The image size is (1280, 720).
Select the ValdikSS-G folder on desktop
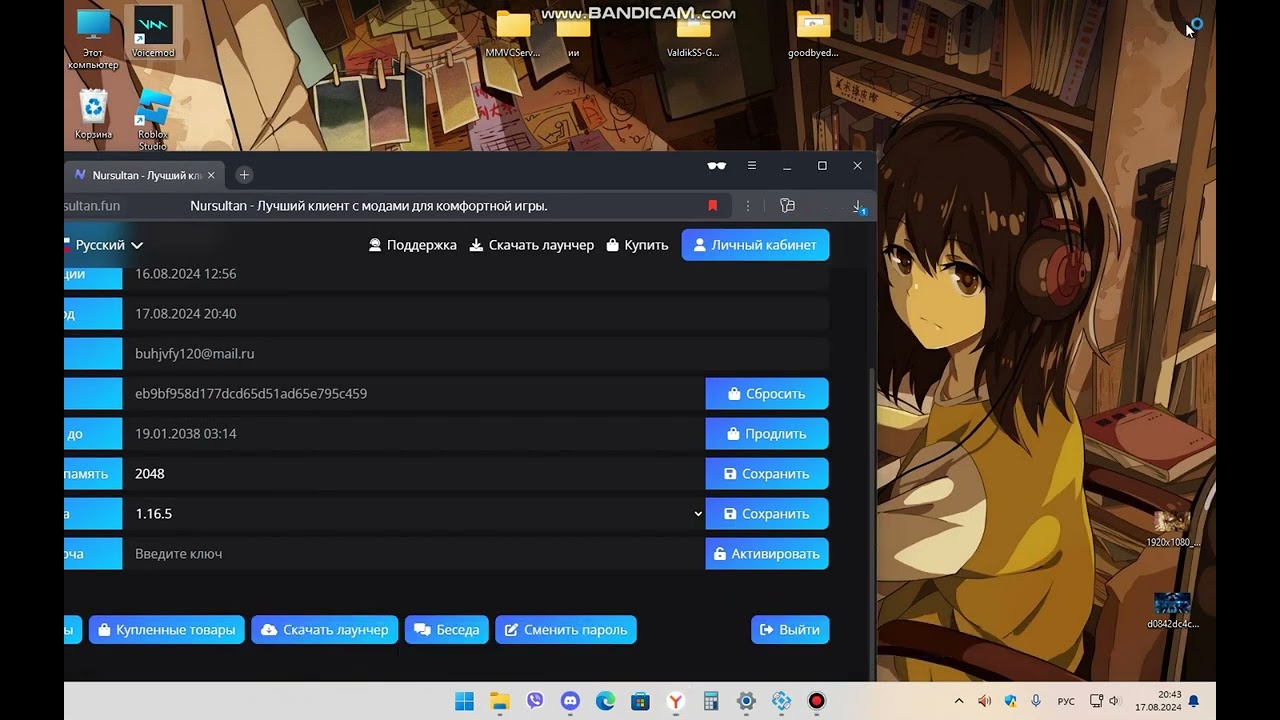point(693,34)
